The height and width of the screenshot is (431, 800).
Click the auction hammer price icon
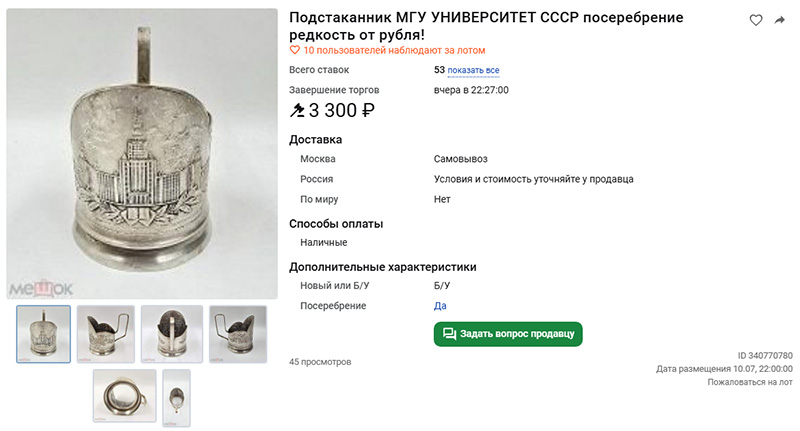(x=297, y=110)
